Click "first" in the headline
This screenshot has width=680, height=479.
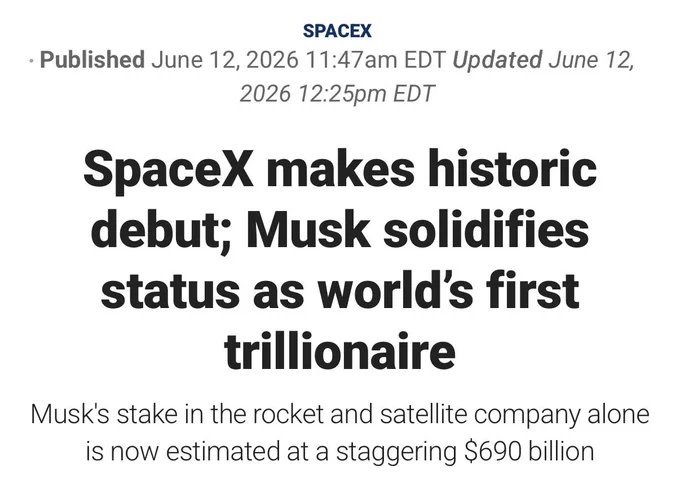[x=533, y=289]
